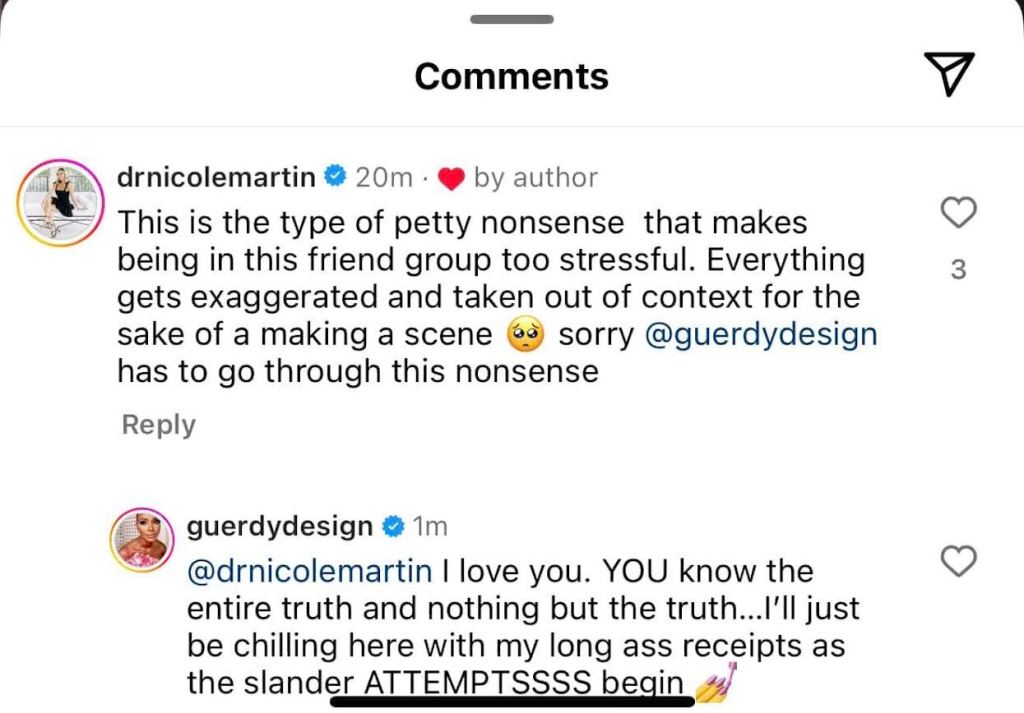Click the drnicolemartin username
The image size is (1024, 713).
pos(216,178)
